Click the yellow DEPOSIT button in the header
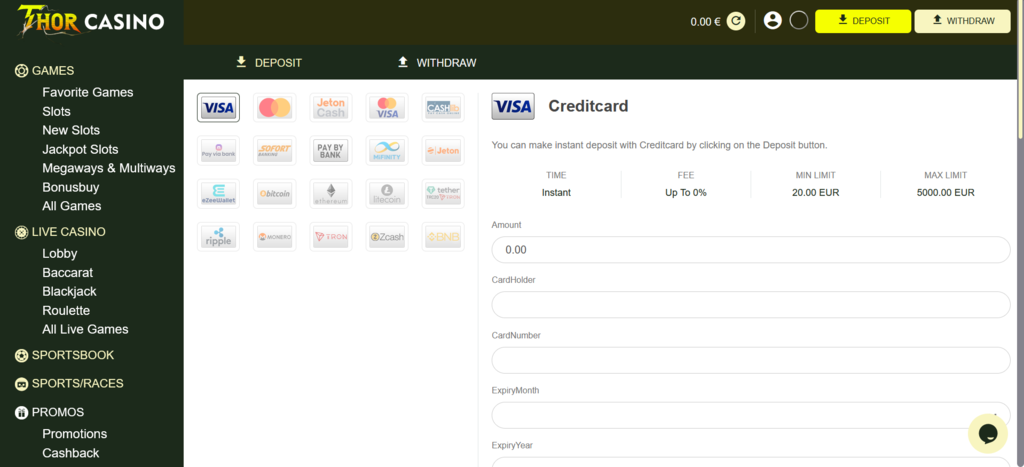 coord(863,21)
